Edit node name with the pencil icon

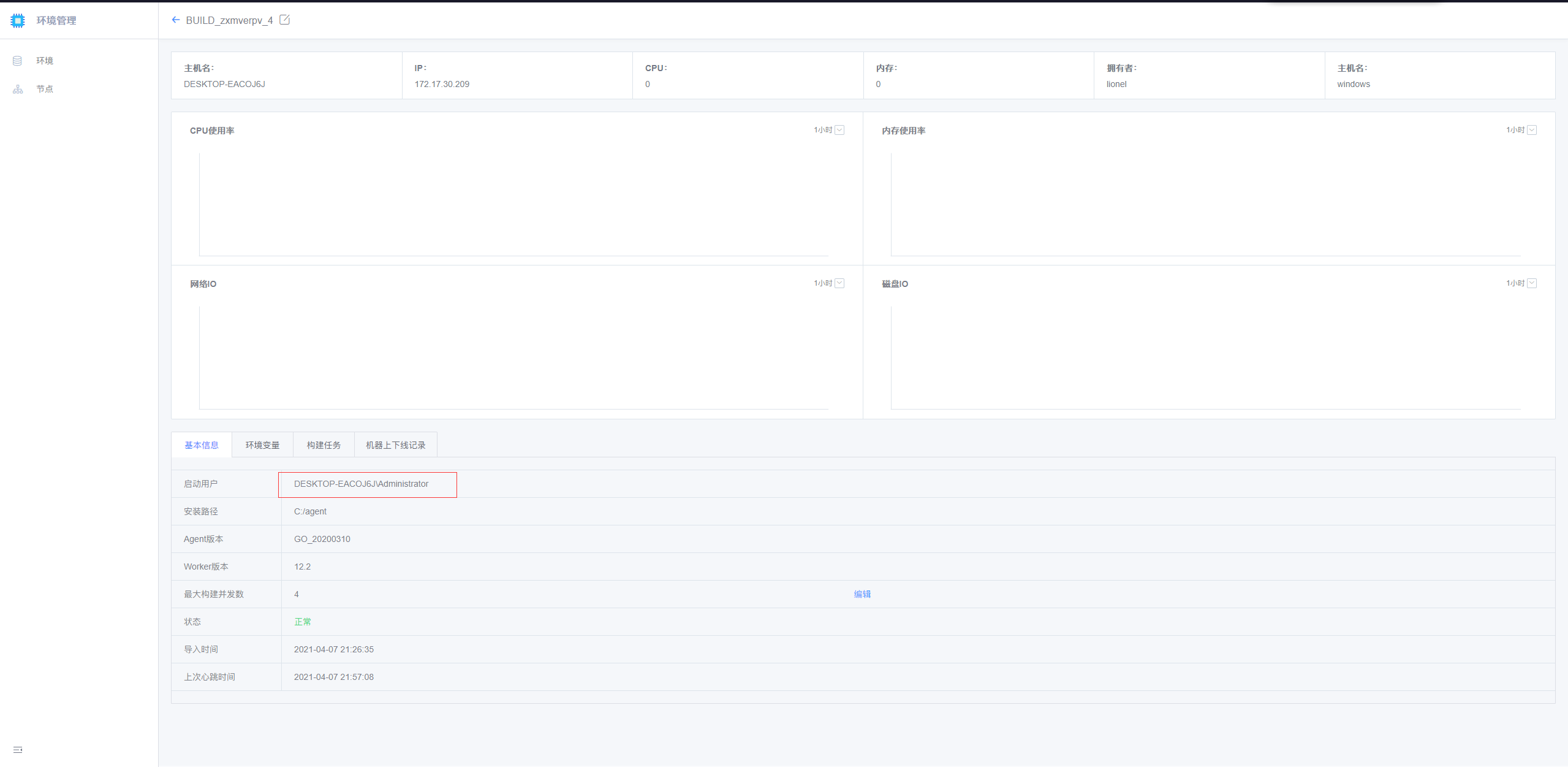[284, 20]
